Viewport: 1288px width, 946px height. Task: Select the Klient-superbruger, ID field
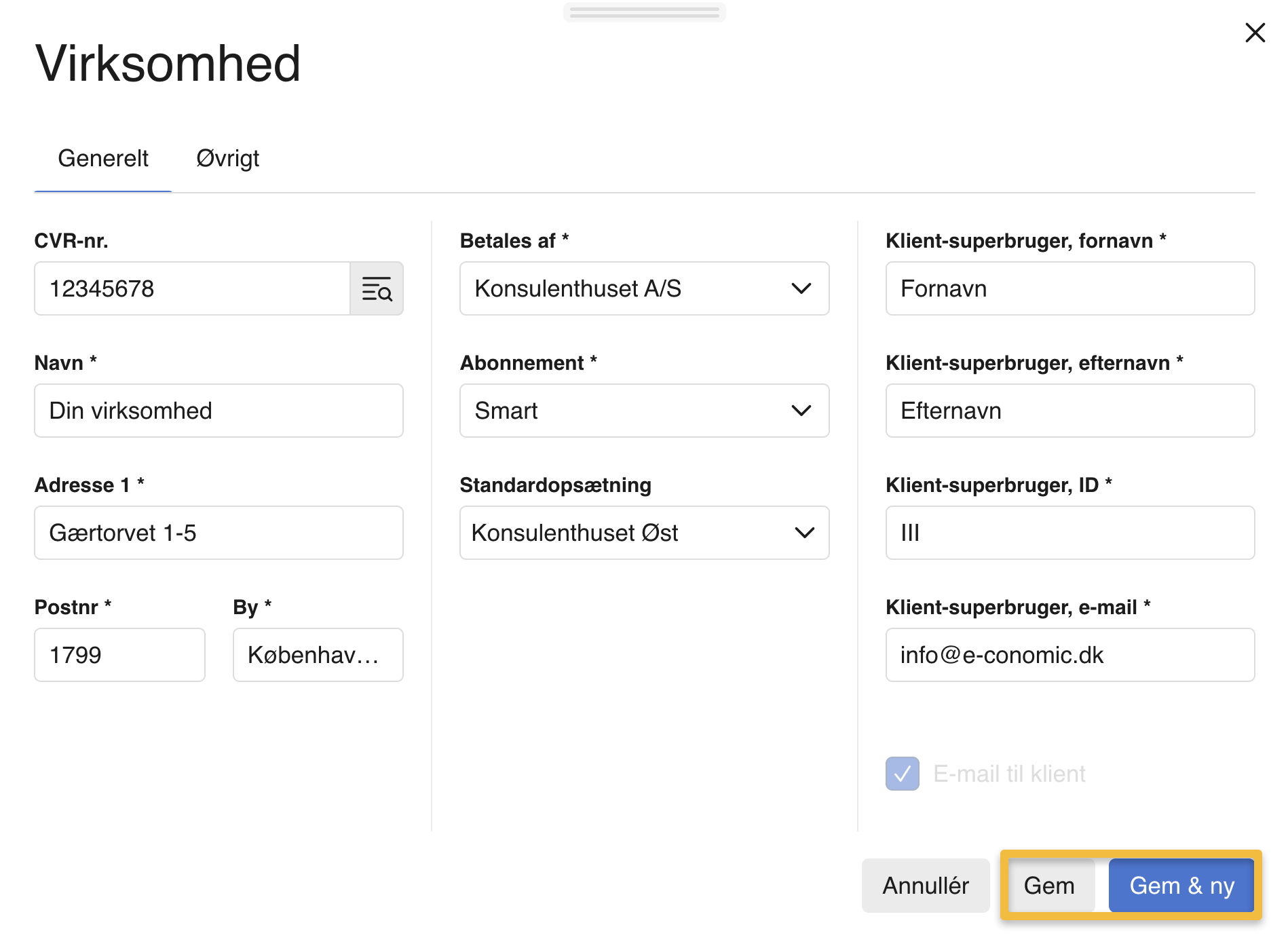tap(1069, 533)
